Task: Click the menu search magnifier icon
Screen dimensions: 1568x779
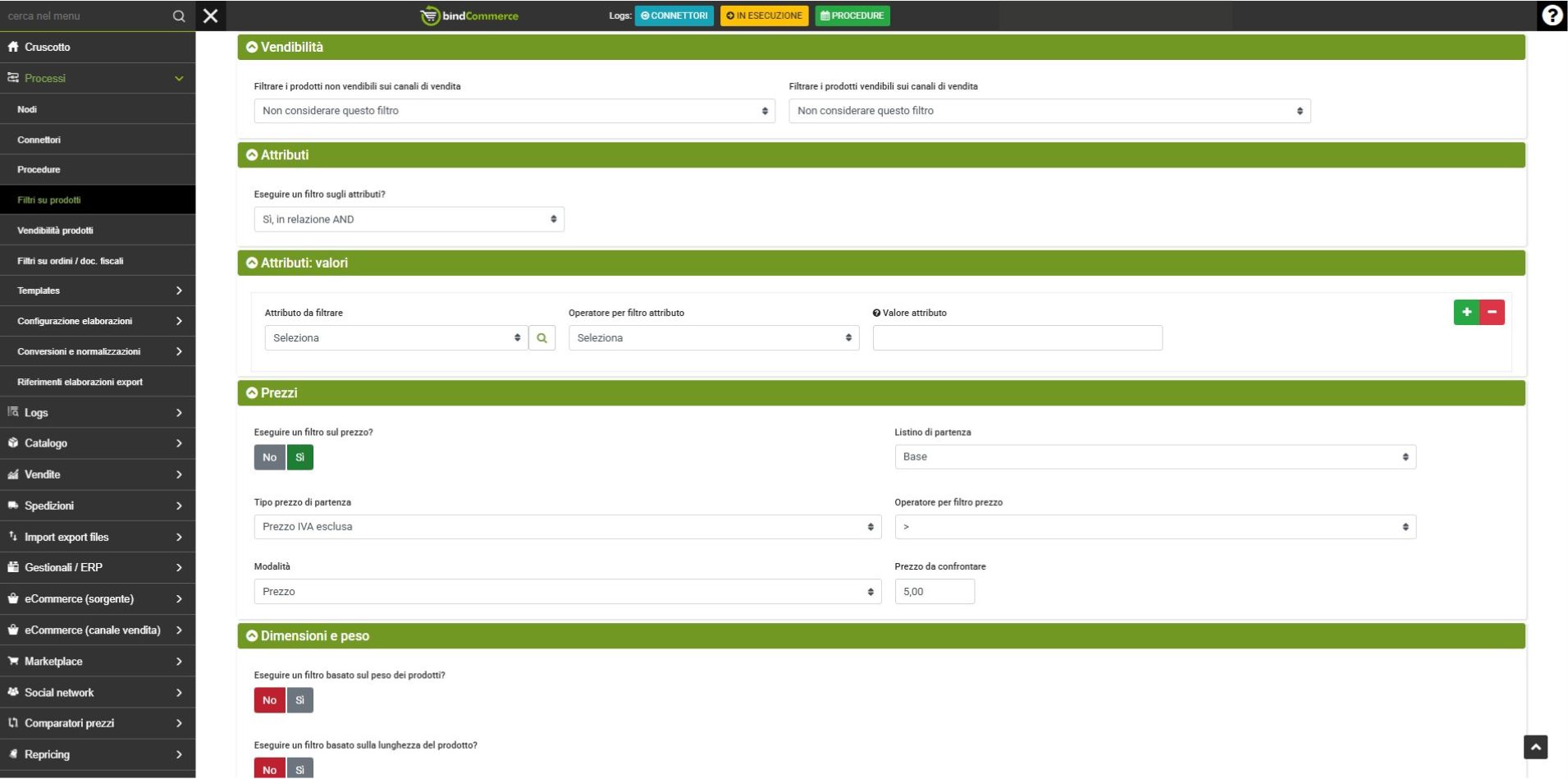Action: [x=179, y=16]
